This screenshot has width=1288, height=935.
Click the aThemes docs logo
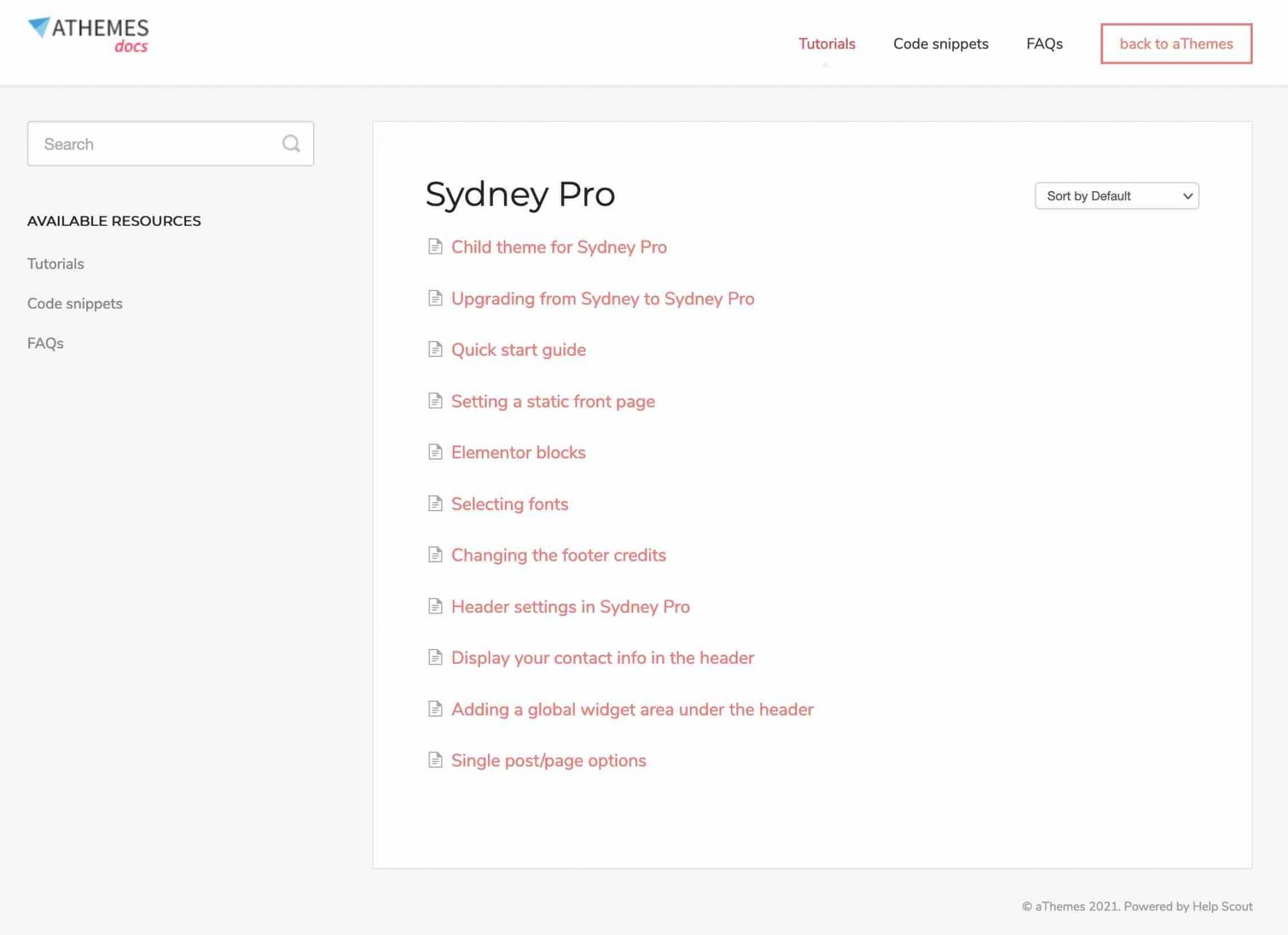pos(87,33)
